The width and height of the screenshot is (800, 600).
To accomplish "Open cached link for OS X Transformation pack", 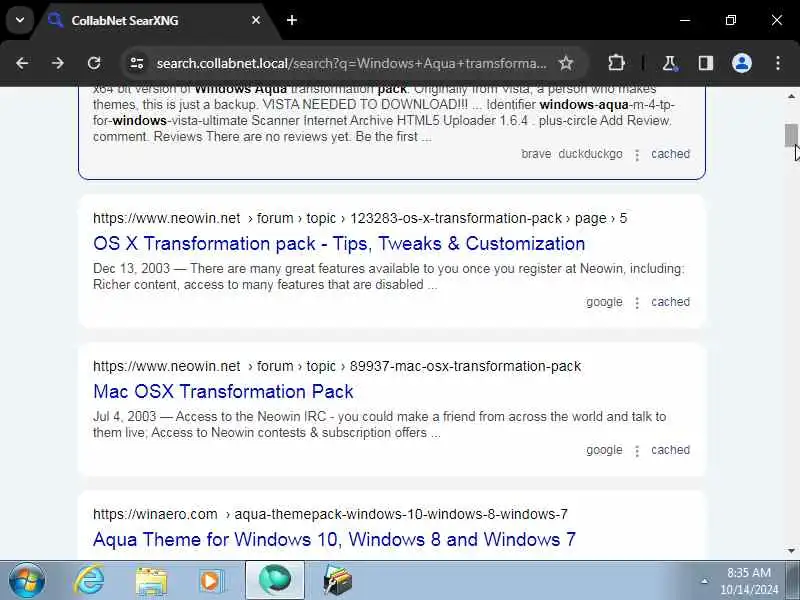I will point(670,302).
